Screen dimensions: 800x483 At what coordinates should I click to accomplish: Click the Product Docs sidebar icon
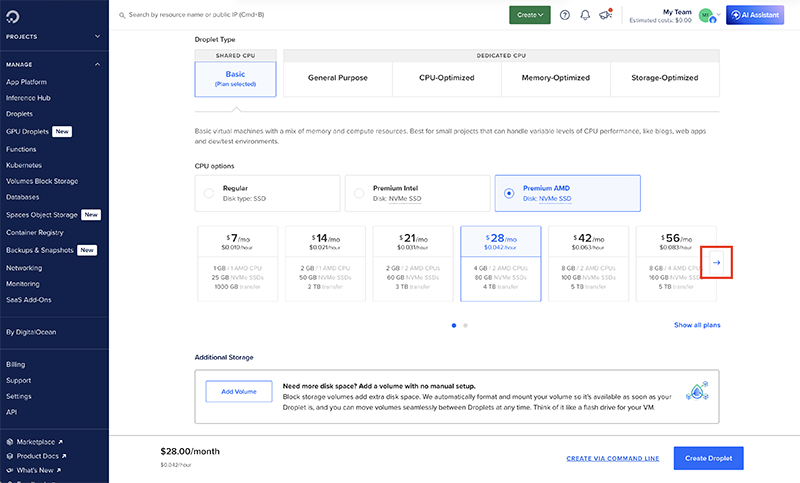pos(10,455)
